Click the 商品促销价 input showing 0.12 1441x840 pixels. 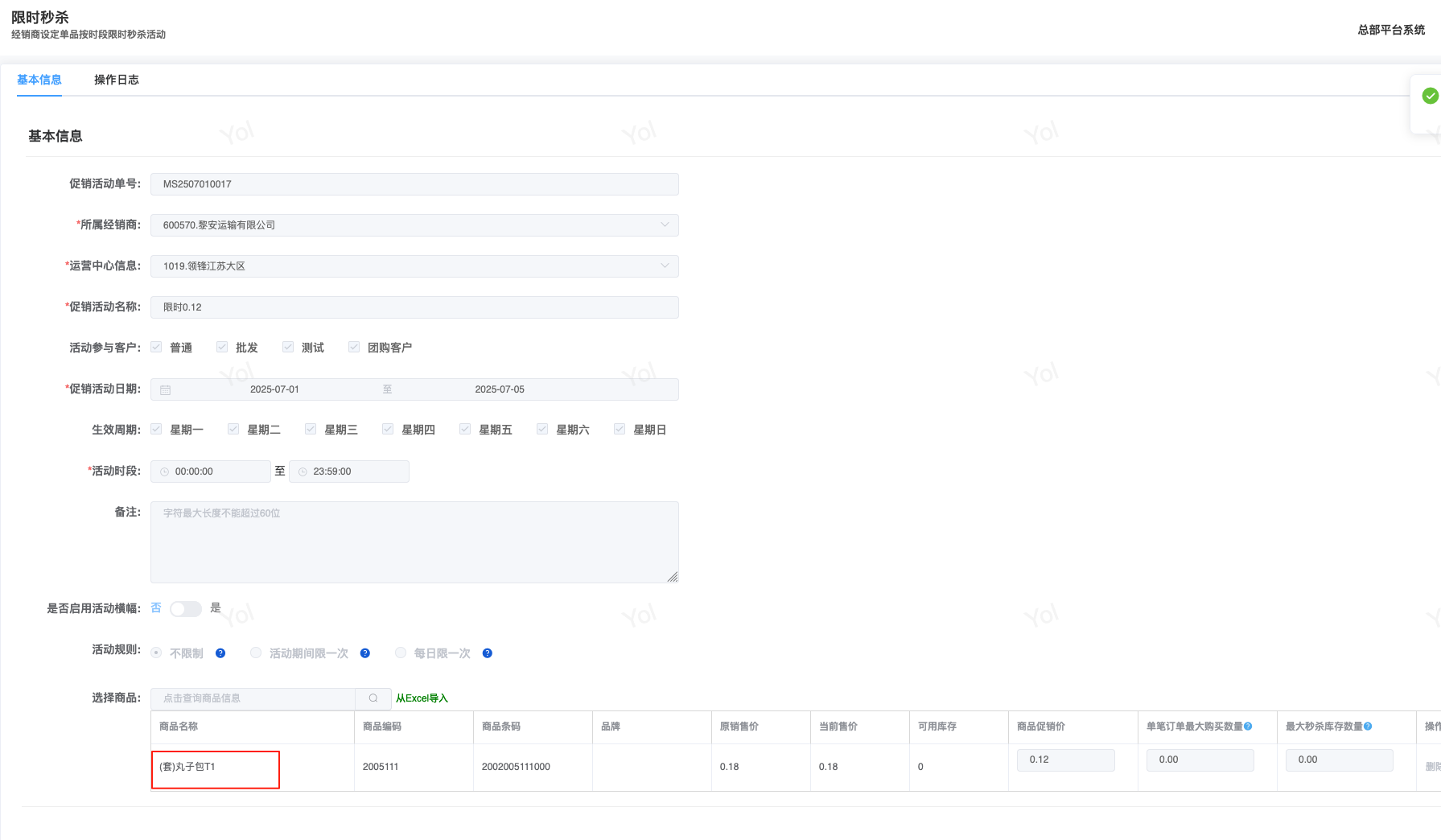(x=1065, y=760)
